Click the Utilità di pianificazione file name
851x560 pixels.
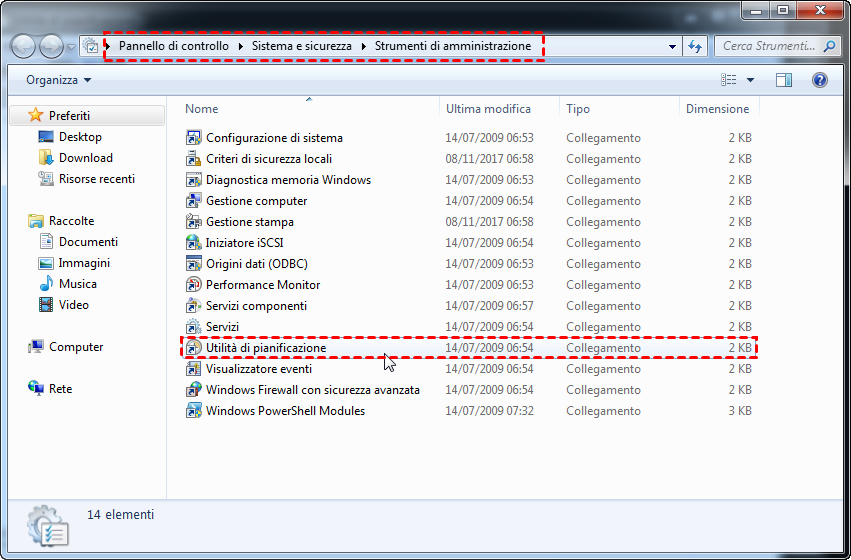[x=266, y=348]
